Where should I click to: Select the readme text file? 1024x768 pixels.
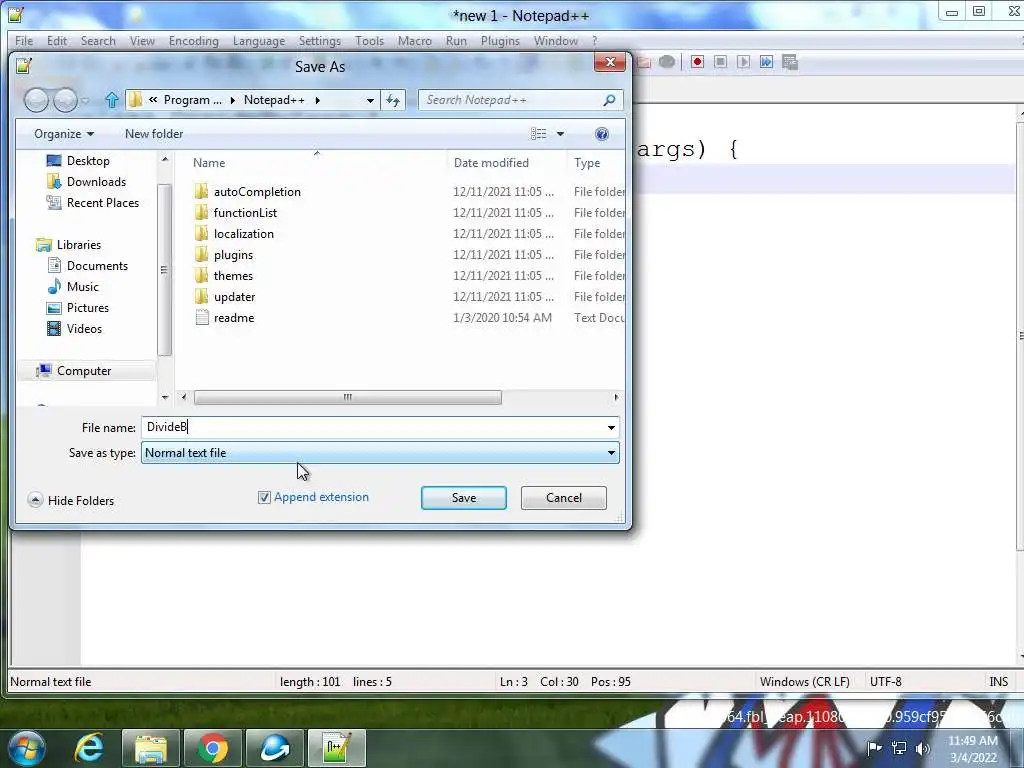(x=233, y=318)
